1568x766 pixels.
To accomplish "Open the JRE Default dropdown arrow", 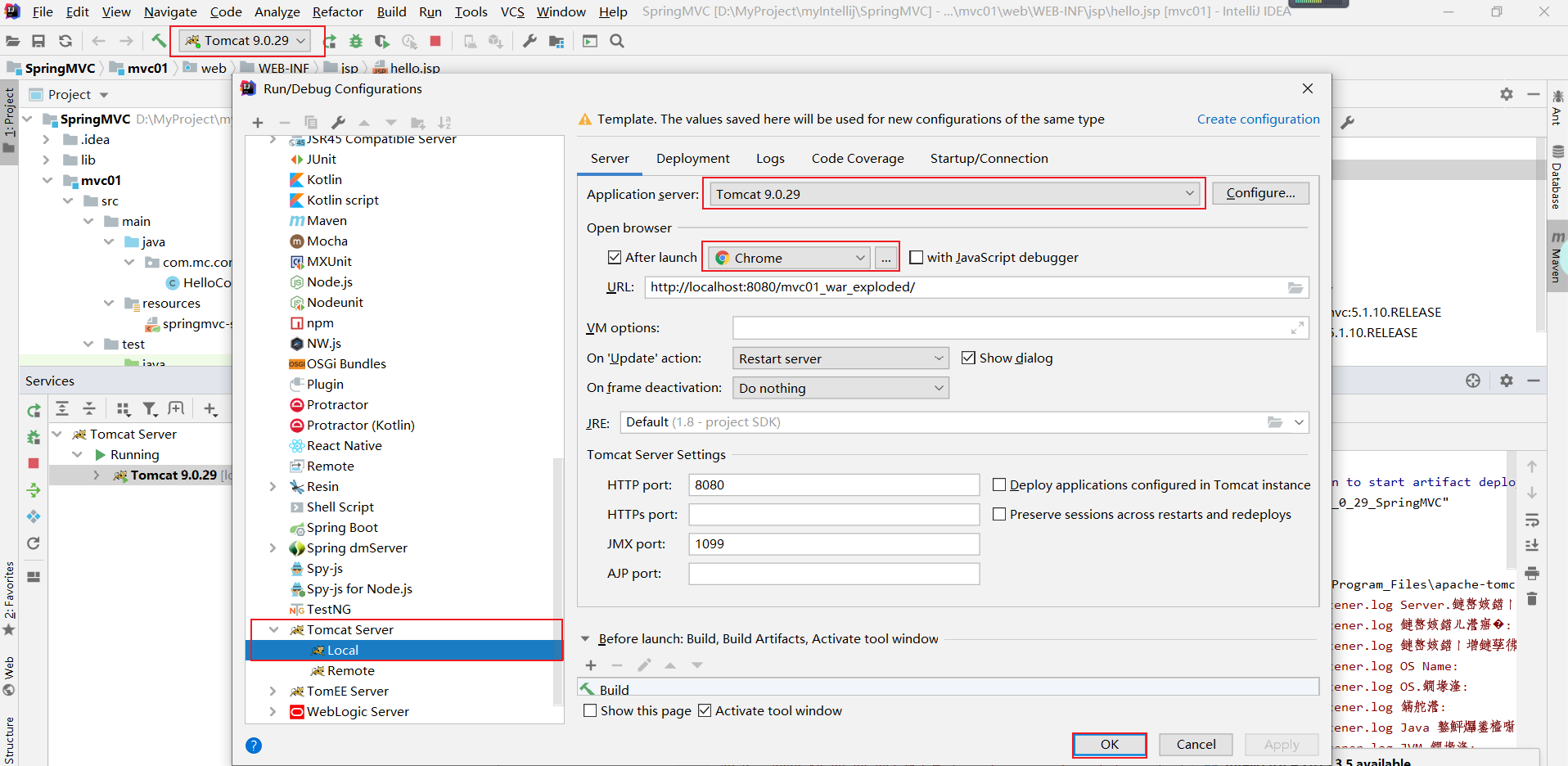I will pyautogui.click(x=1299, y=422).
